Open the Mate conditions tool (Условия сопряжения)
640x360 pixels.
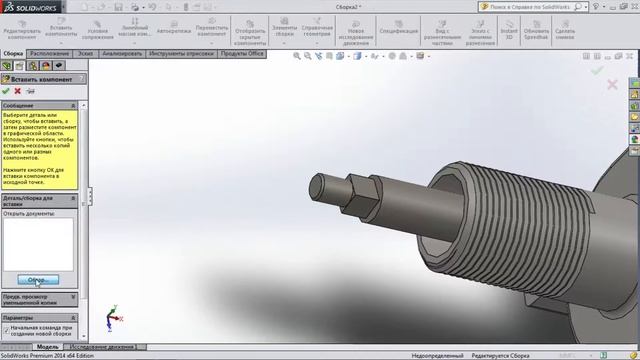pos(98,30)
